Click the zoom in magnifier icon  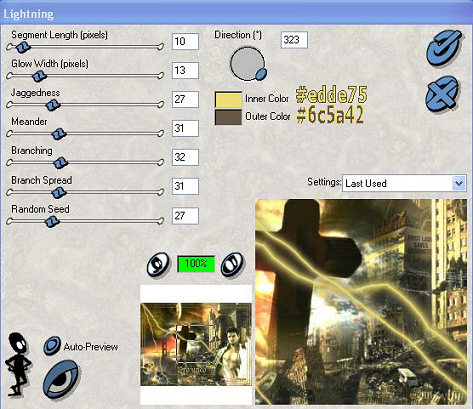point(232,264)
